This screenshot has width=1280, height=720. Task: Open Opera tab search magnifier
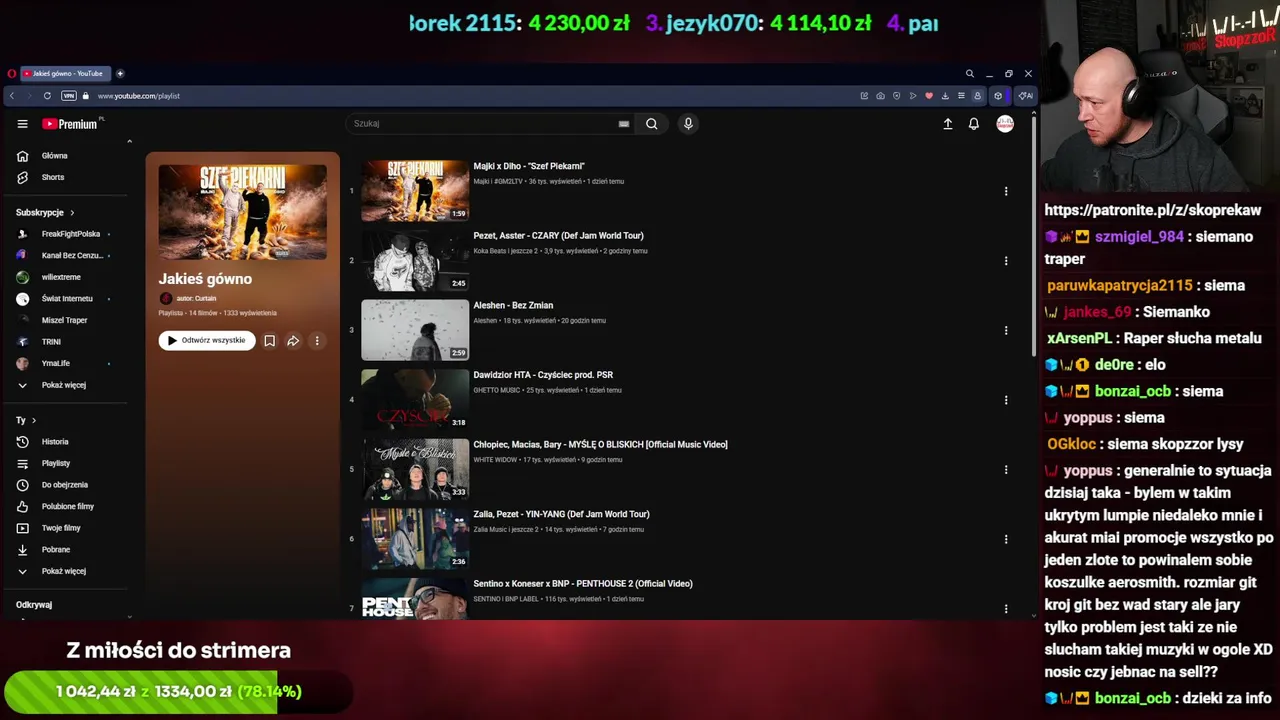click(969, 73)
